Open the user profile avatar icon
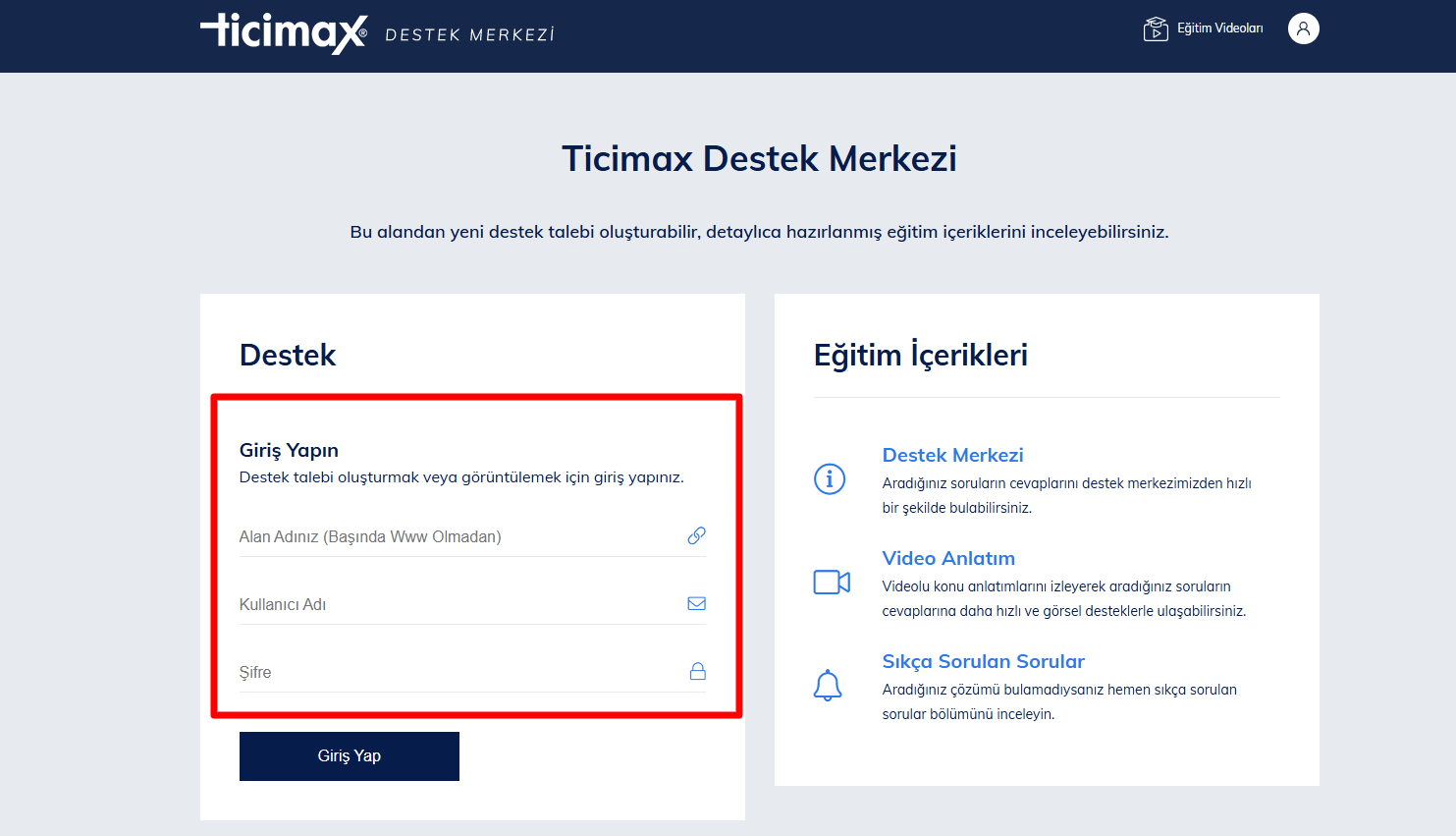This screenshot has width=1456, height=836. pyautogui.click(x=1303, y=28)
